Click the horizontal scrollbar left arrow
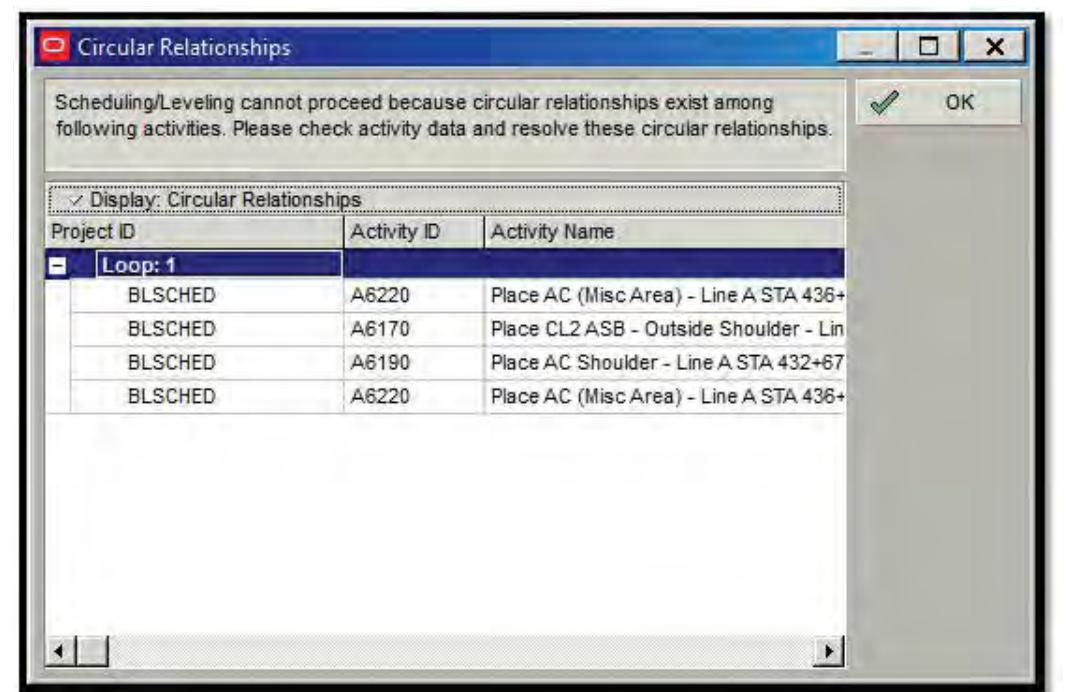 point(60,651)
